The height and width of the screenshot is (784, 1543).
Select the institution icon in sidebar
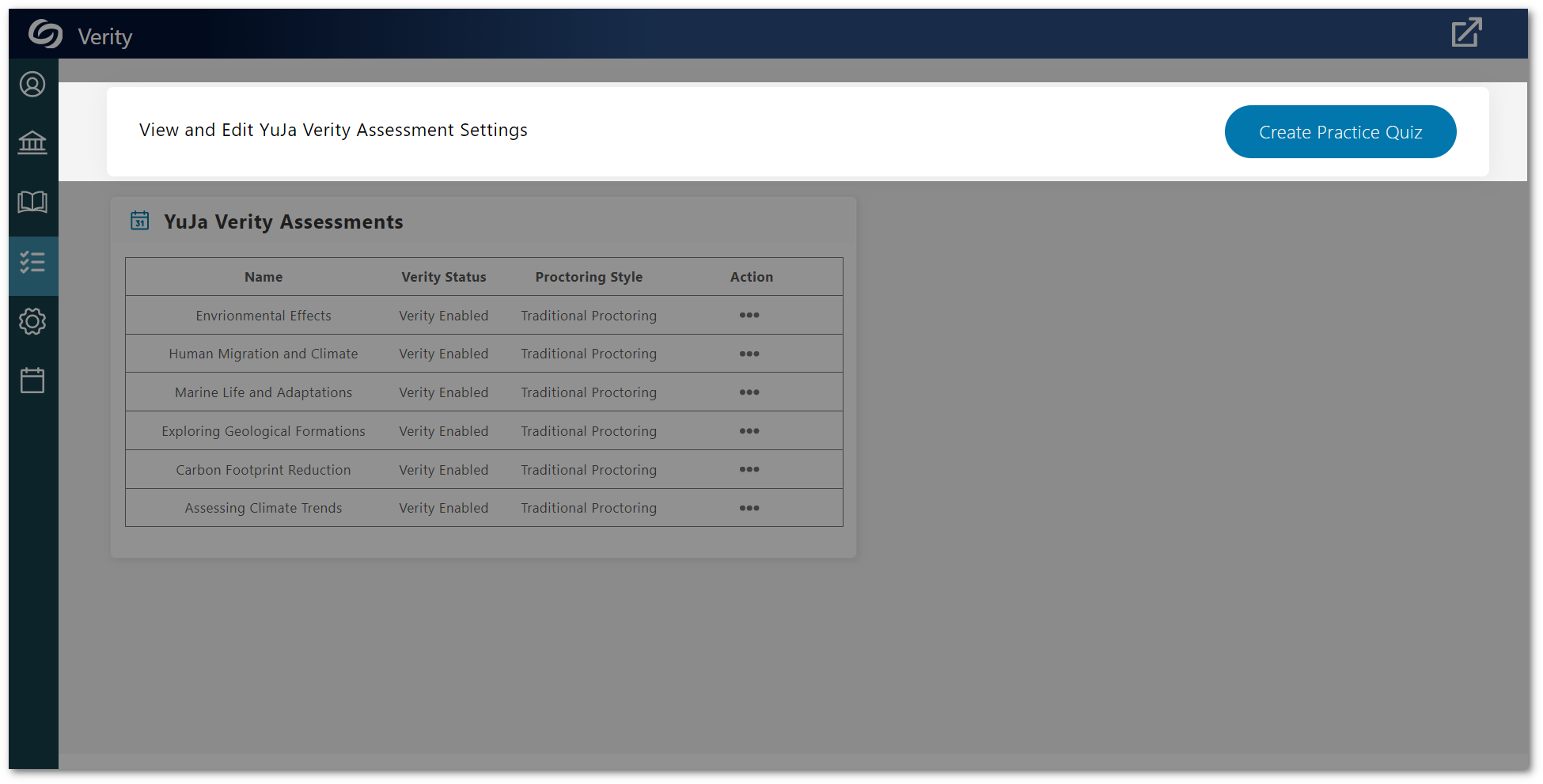pyautogui.click(x=32, y=143)
